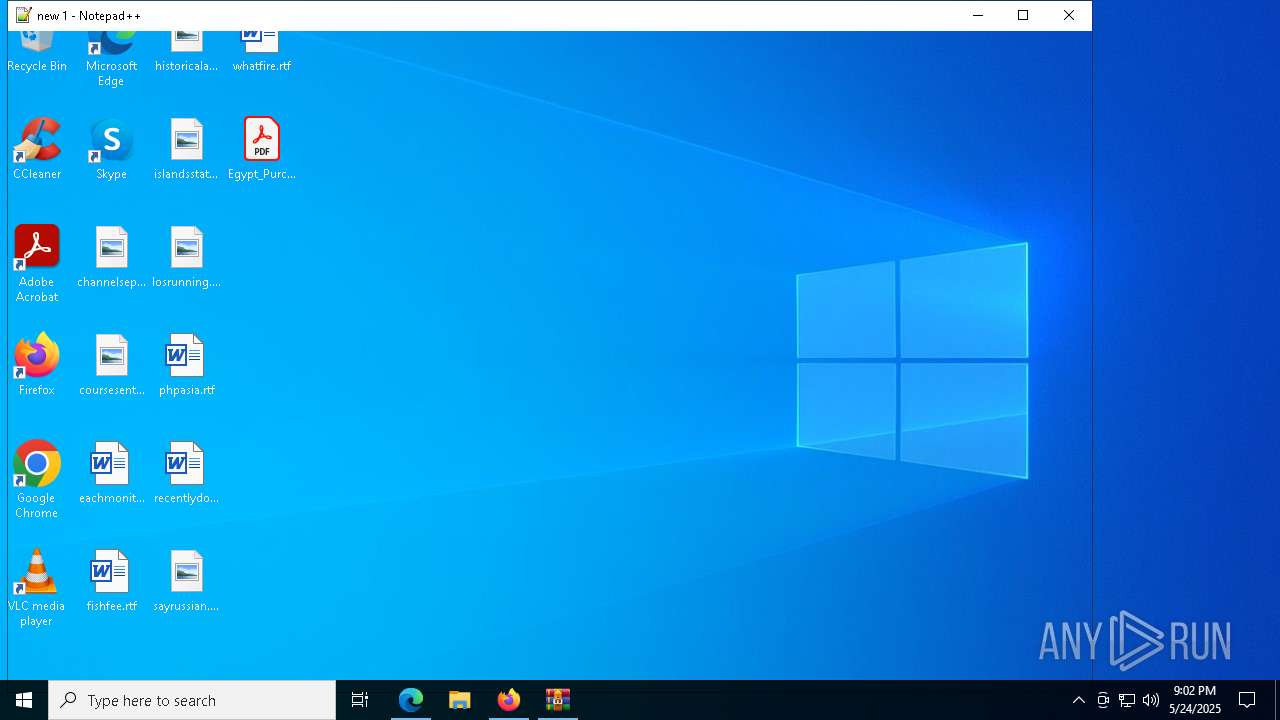Click the network status tray icon

pyautogui.click(x=1127, y=700)
